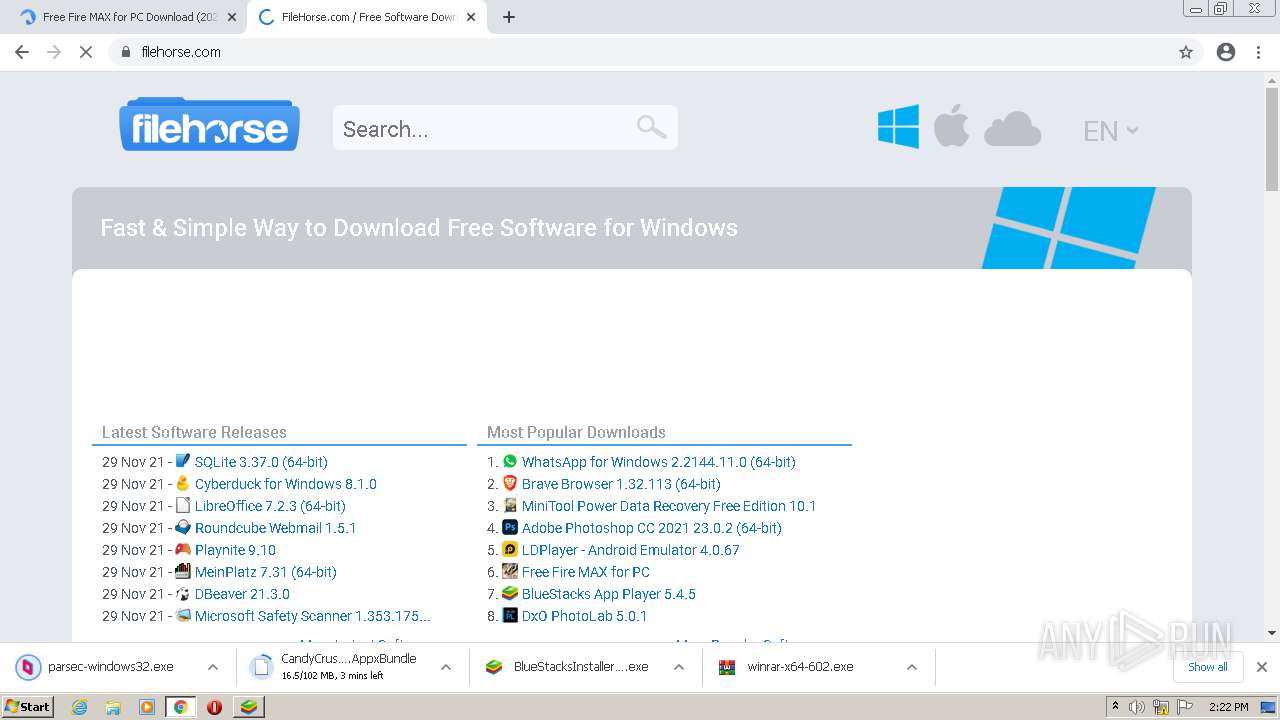1280x720 pixels.
Task: Open LDPlayer Android Emulator link
Action: tap(631, 550)
